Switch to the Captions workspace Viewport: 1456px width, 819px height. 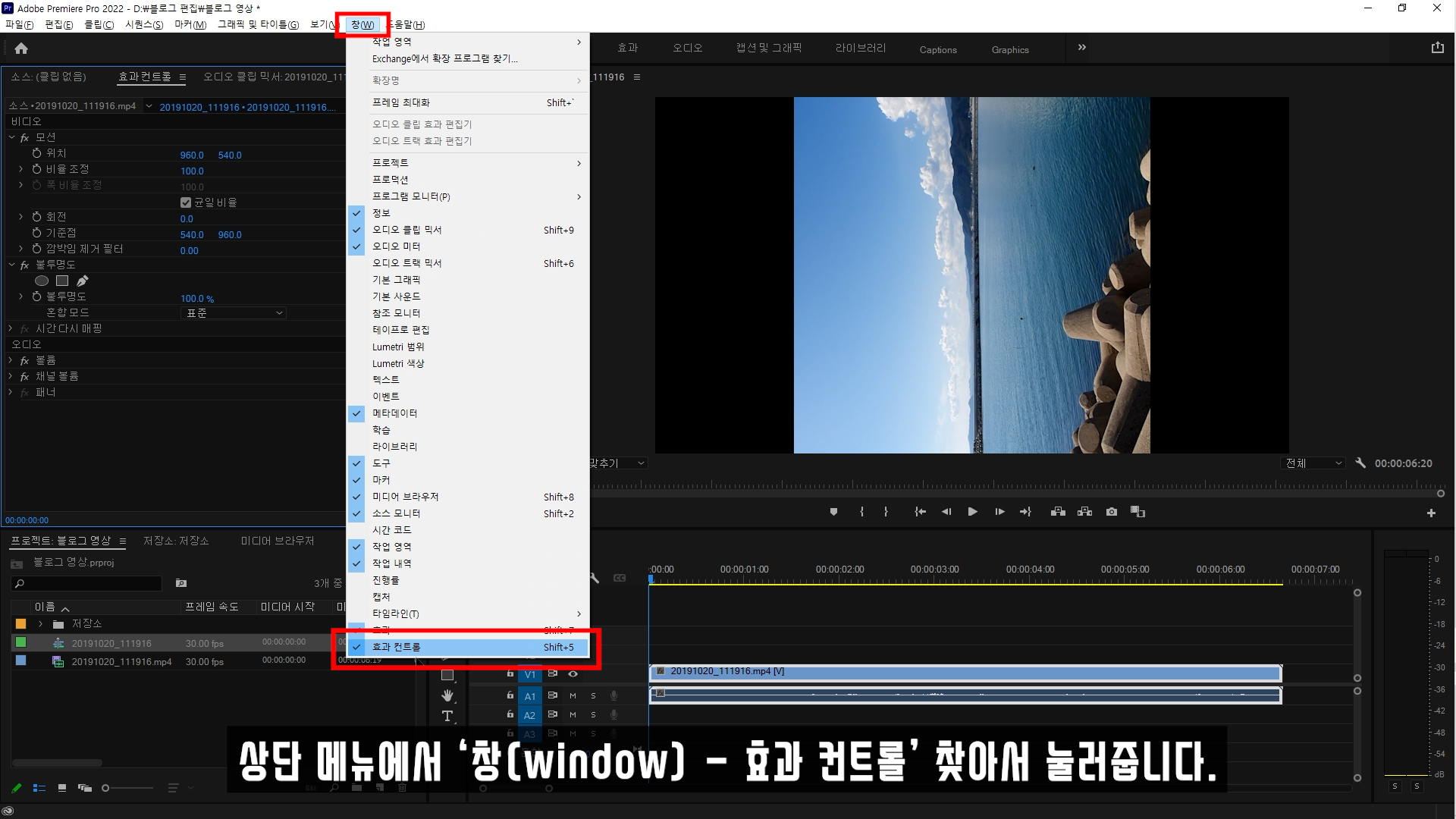point(938,50)
